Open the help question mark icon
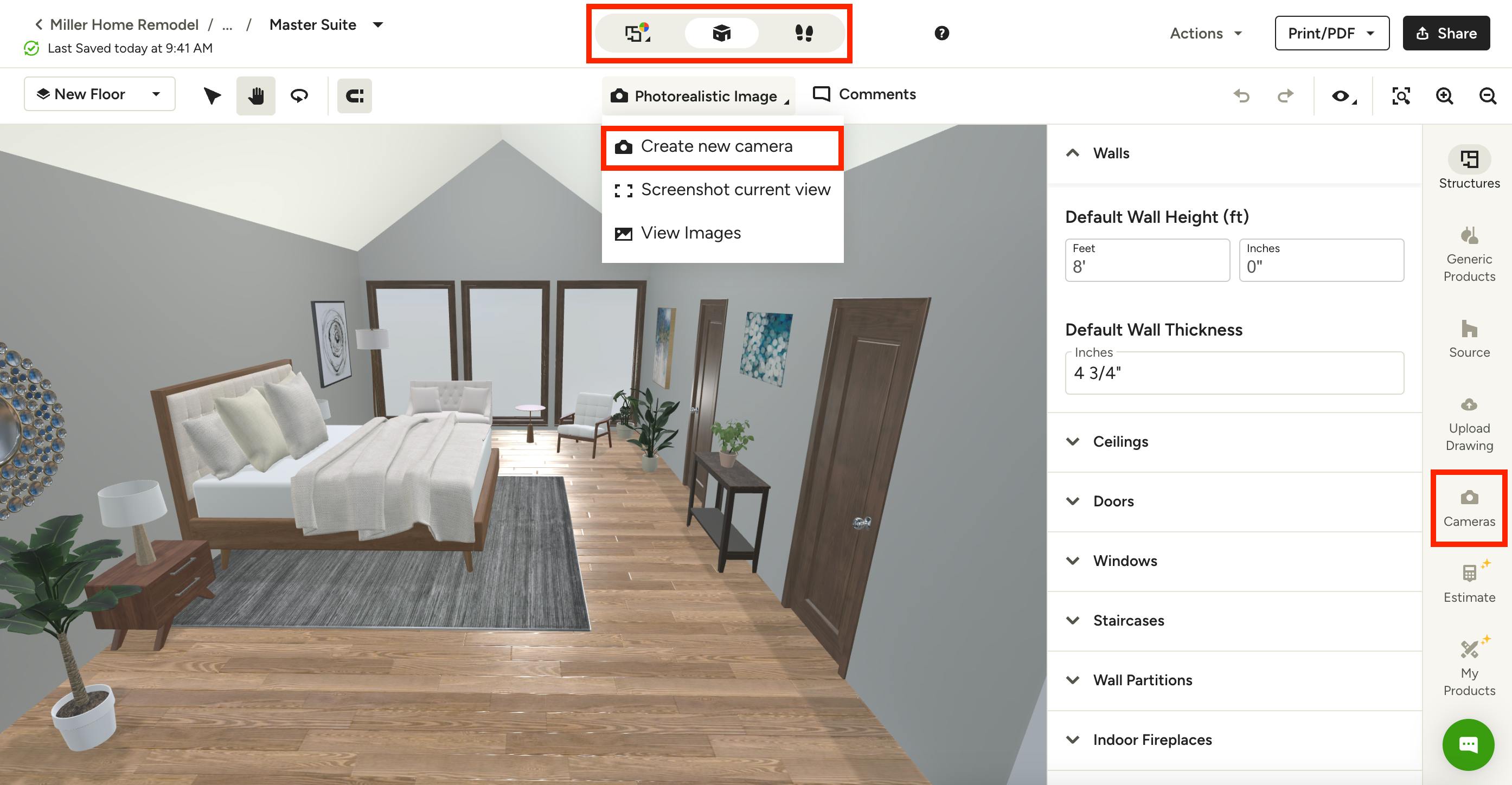The image size is (1512, 785). point(941,34)
